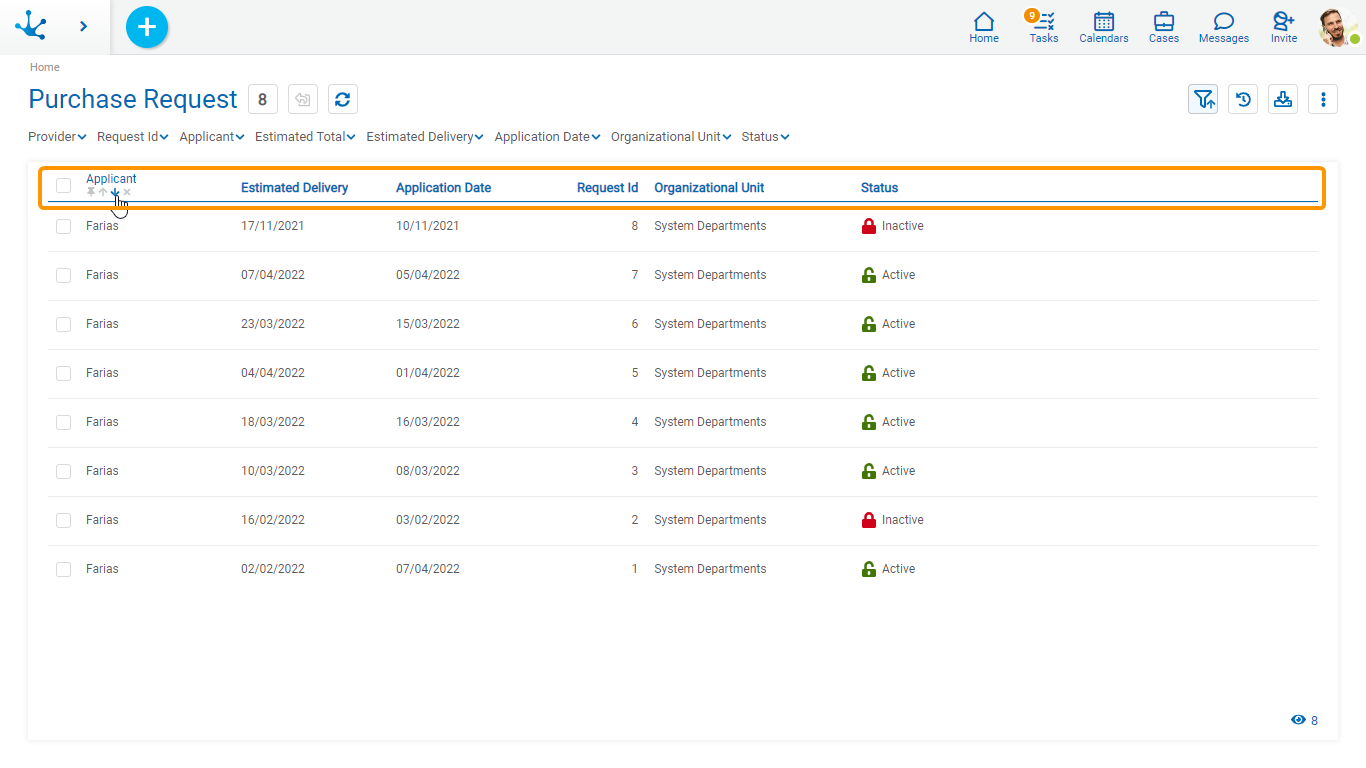Expand the Provider filter dropdown
Viewport: 1366px width, 768px height.
point(57,137)
